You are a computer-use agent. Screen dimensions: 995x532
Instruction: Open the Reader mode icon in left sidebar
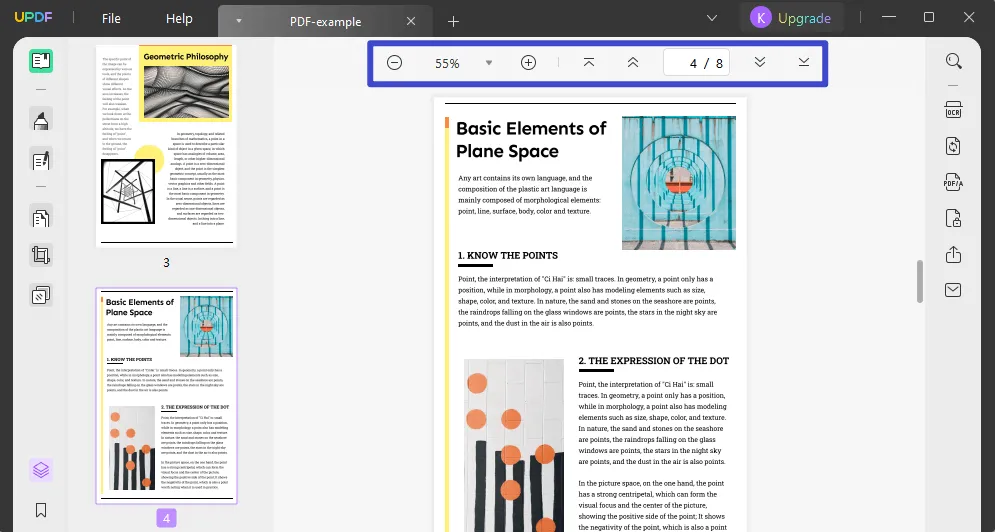[x=41, y=61]
